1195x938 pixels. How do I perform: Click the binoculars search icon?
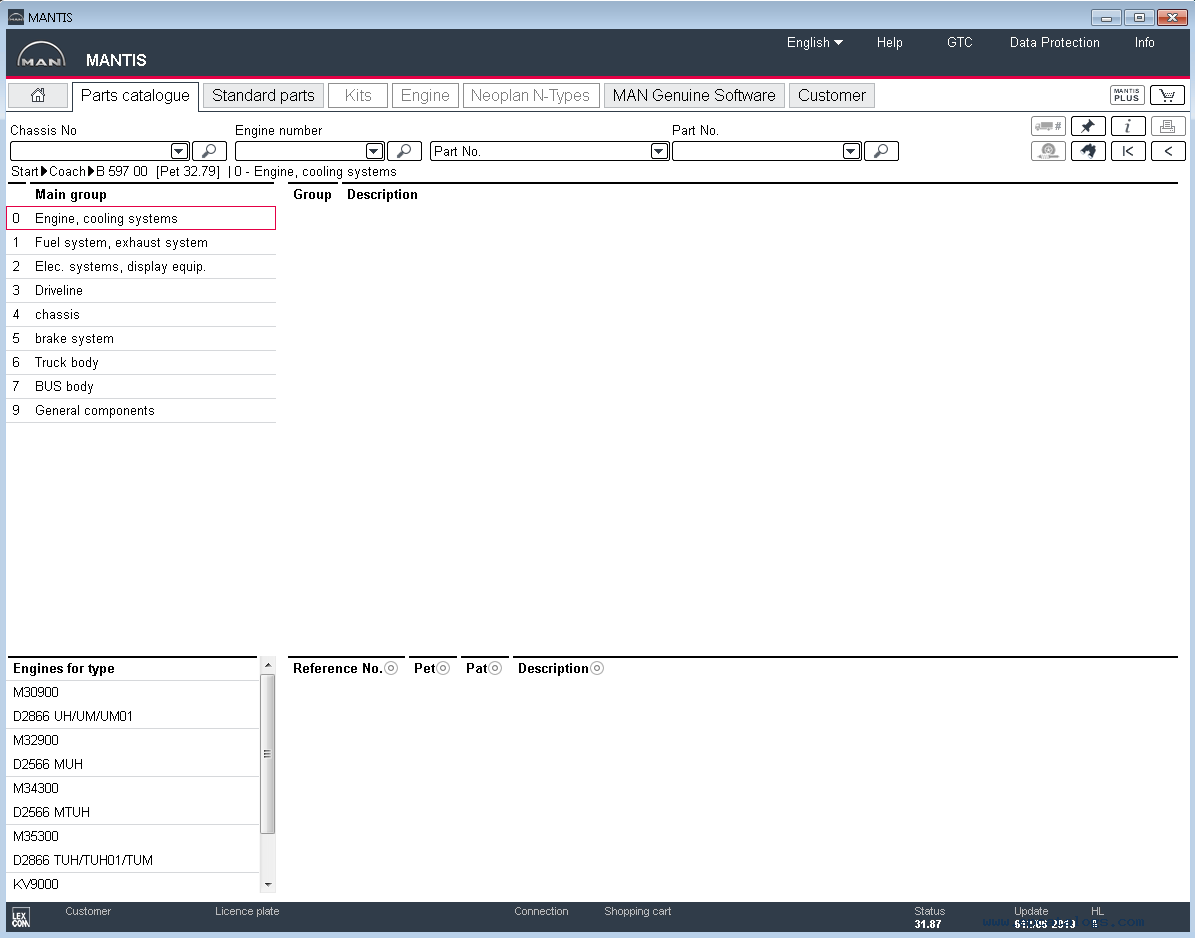(x=1088, y=151)
